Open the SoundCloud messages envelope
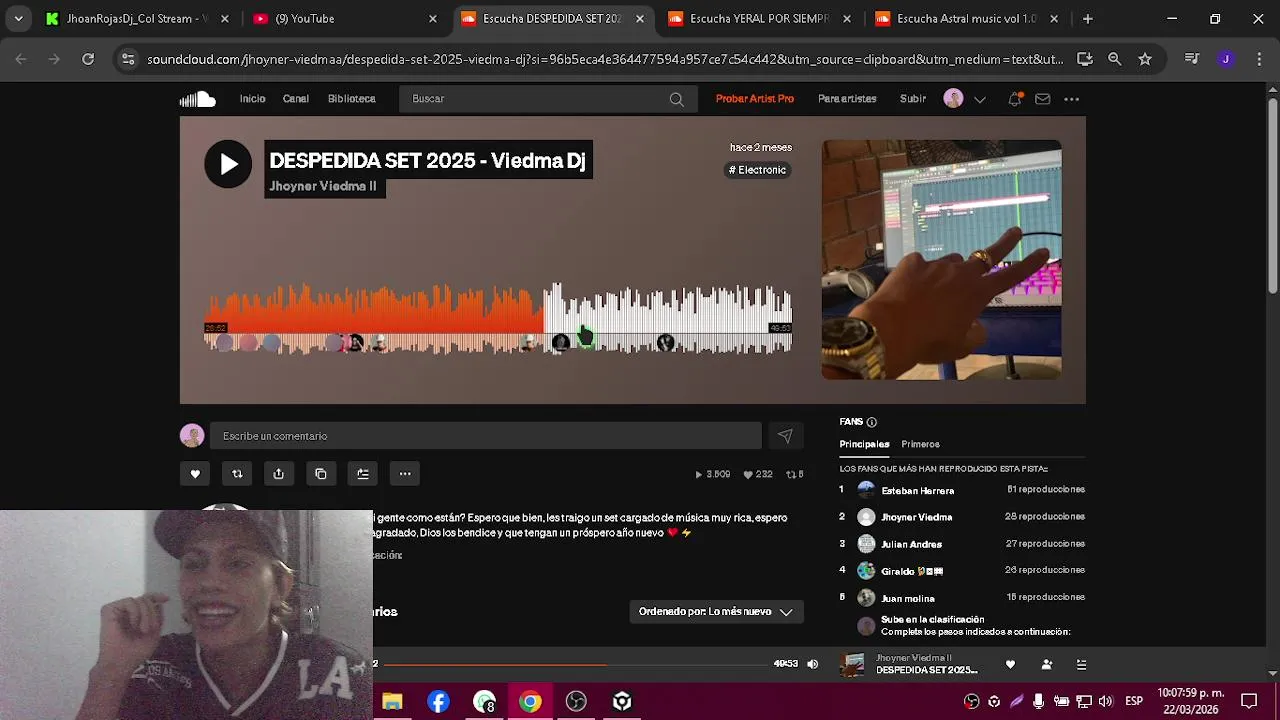This screenshot has height=720, width=1280. pos(1043,99)
